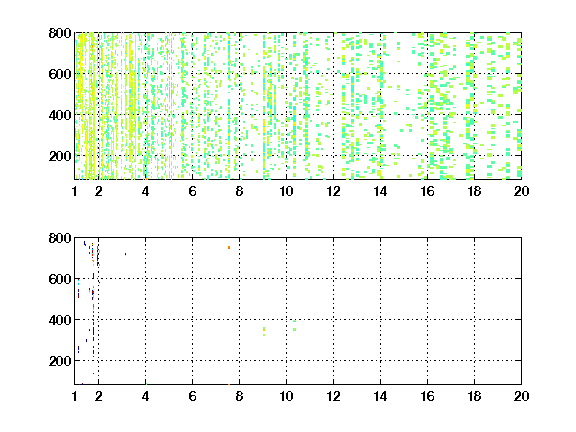
Task: Pick x-axis tick label 14 under lower plot
Action: tap(380, 396)
